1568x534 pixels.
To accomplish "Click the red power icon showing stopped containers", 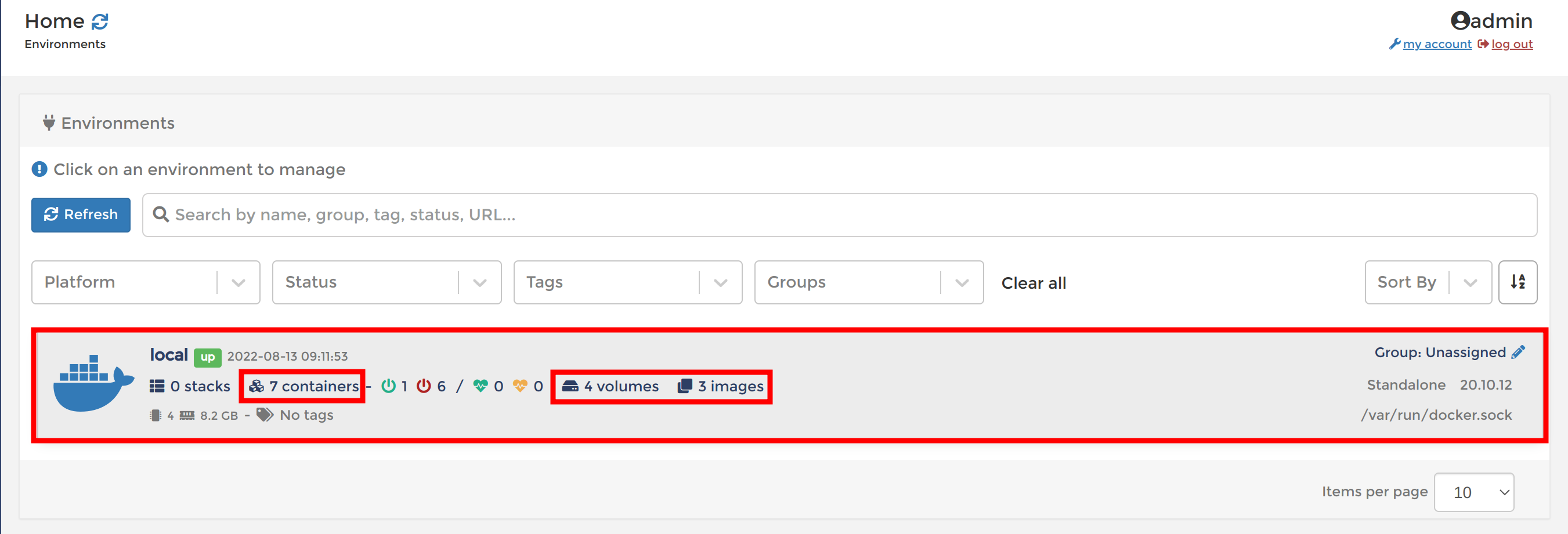I will tap(424, 385).
